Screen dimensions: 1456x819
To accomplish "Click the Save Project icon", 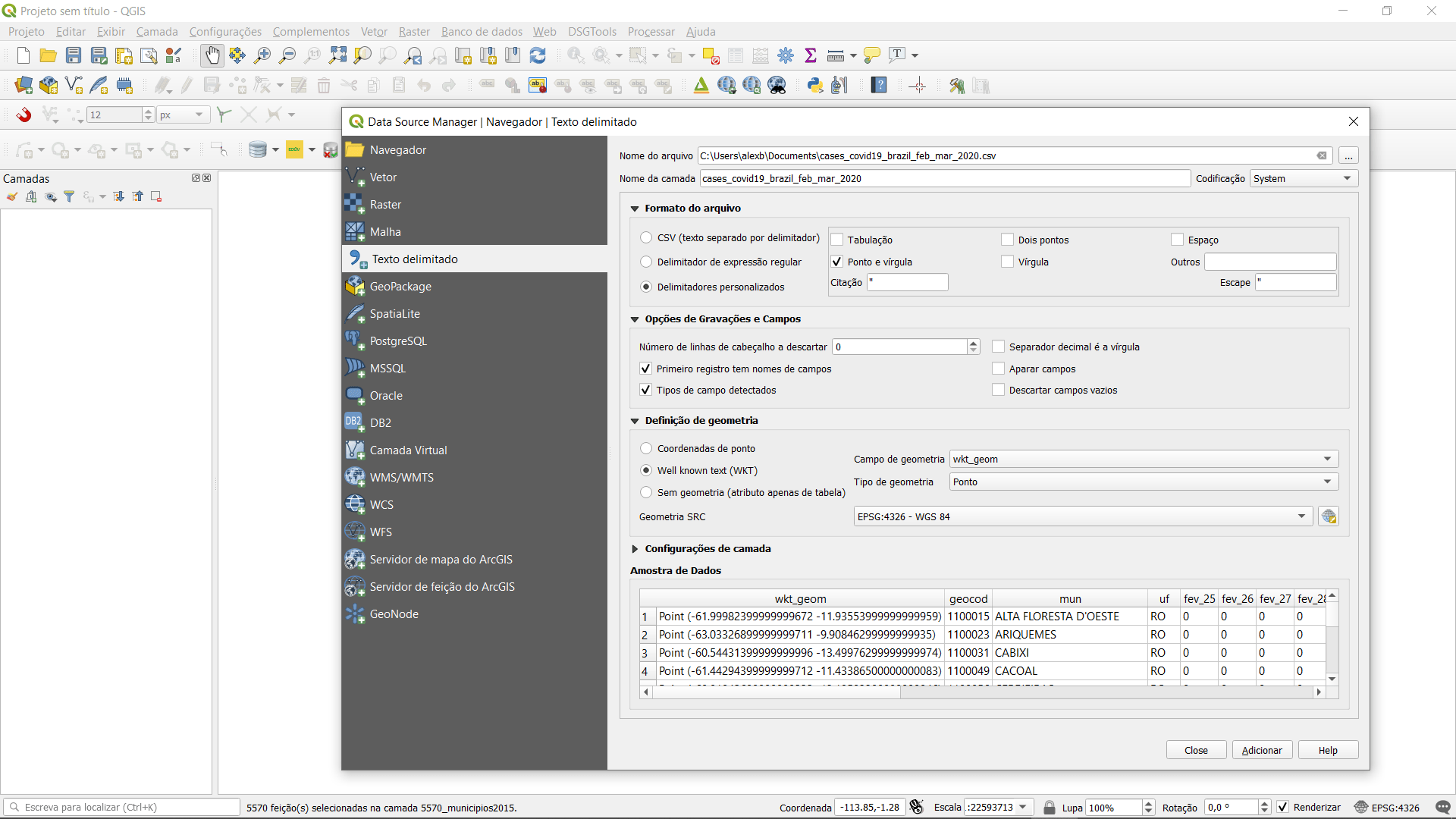I will click(x=74, y=55).
